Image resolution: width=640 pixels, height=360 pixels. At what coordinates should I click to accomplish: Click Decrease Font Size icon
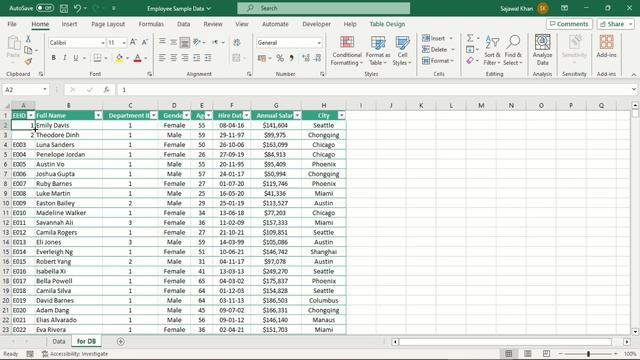[x=144, y=42]
